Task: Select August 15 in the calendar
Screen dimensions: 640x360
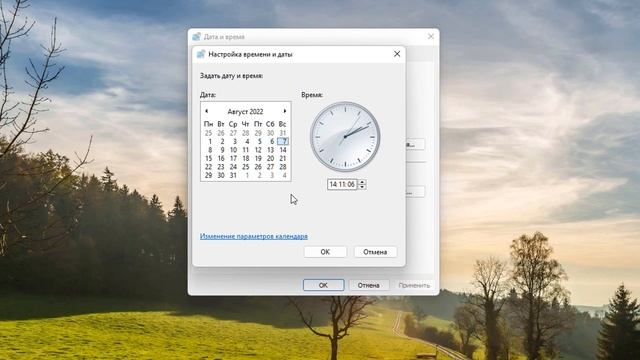Action: coord(209,158)
